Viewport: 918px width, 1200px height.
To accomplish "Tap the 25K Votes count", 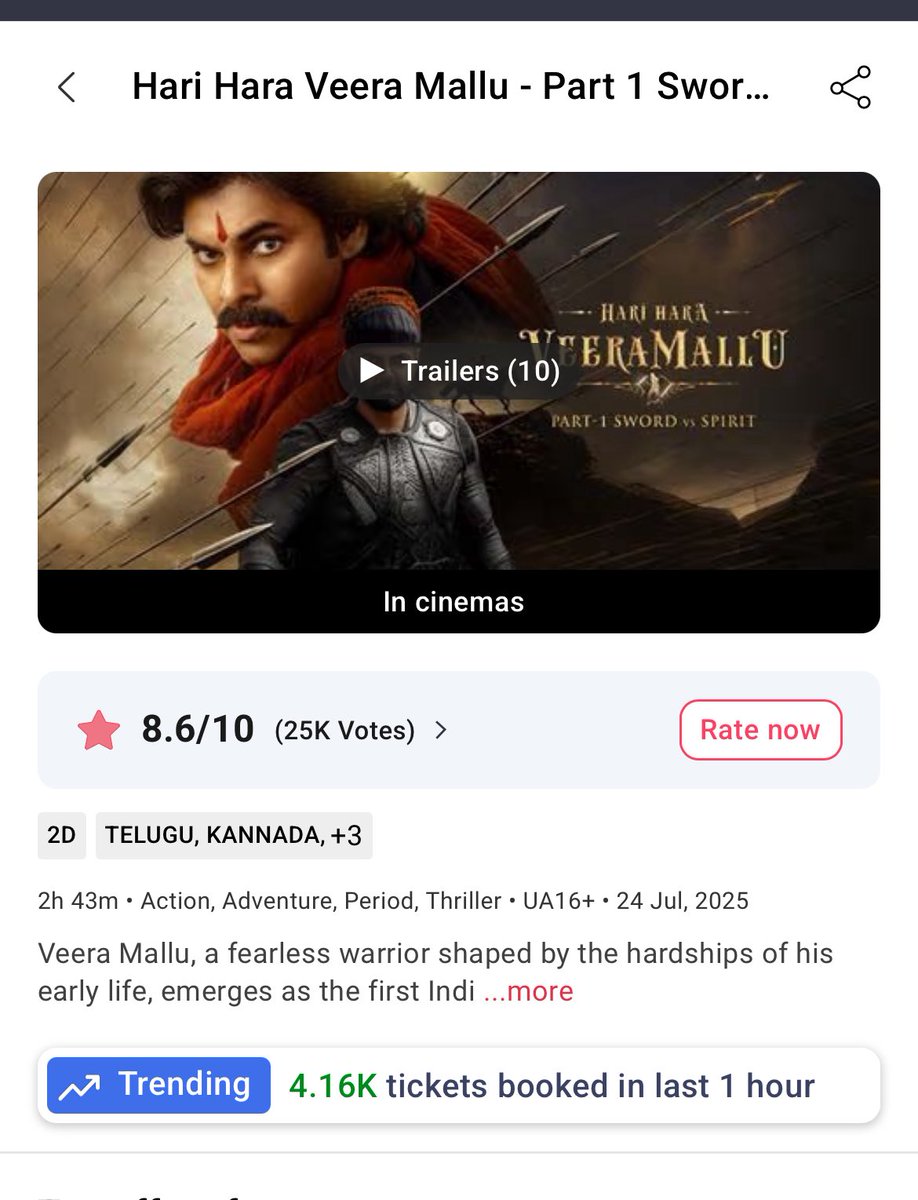I will [x=344, y=731].
